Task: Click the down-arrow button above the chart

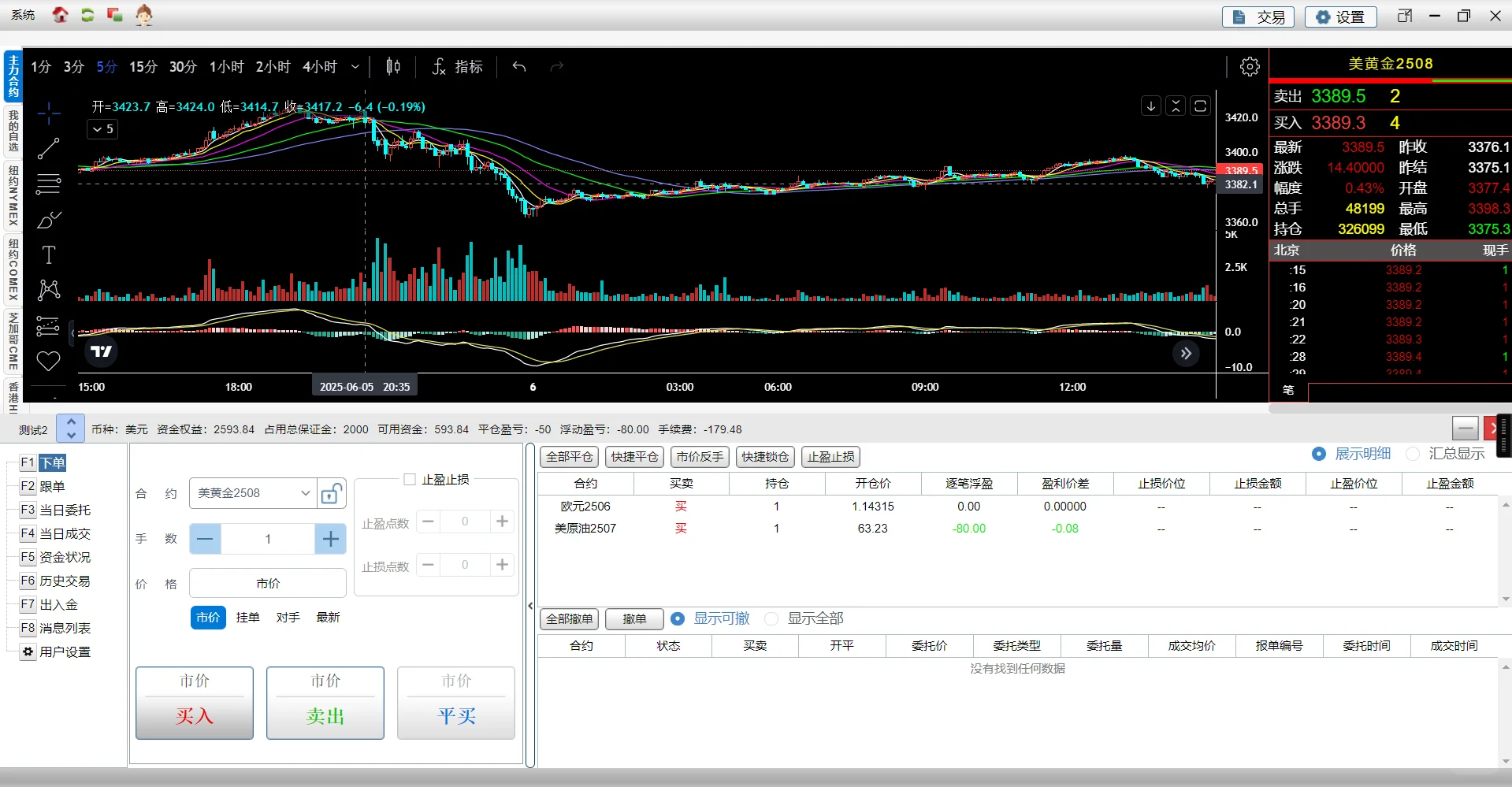Action: (x=1151, y=106)
